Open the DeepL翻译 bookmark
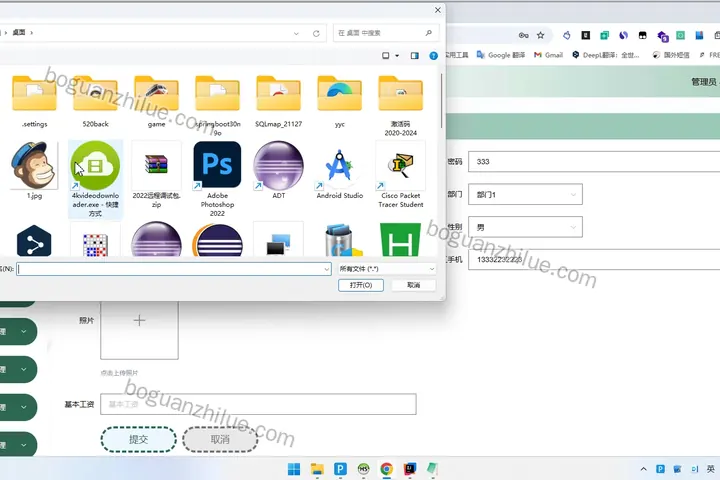The height and width of the screenshot is (480, 720). pos(606,55)
